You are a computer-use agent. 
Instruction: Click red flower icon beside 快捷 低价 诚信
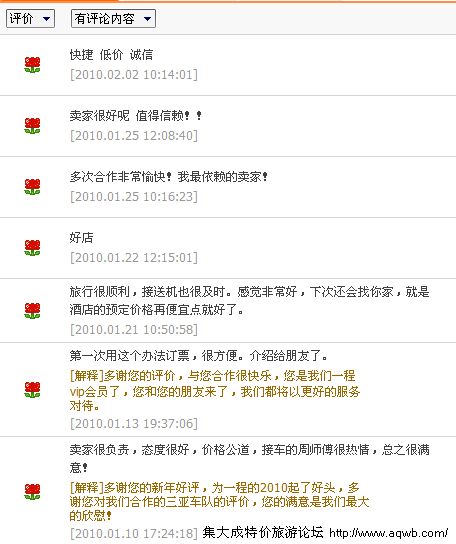[32, 65]
